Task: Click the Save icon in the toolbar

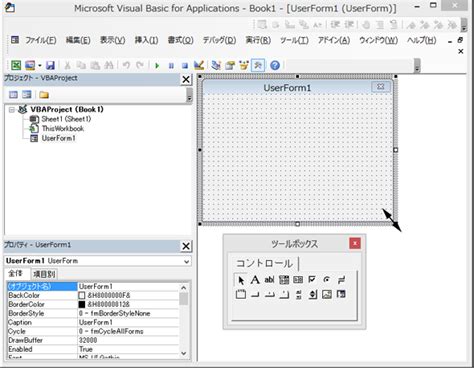Action: tap(50, 65)
